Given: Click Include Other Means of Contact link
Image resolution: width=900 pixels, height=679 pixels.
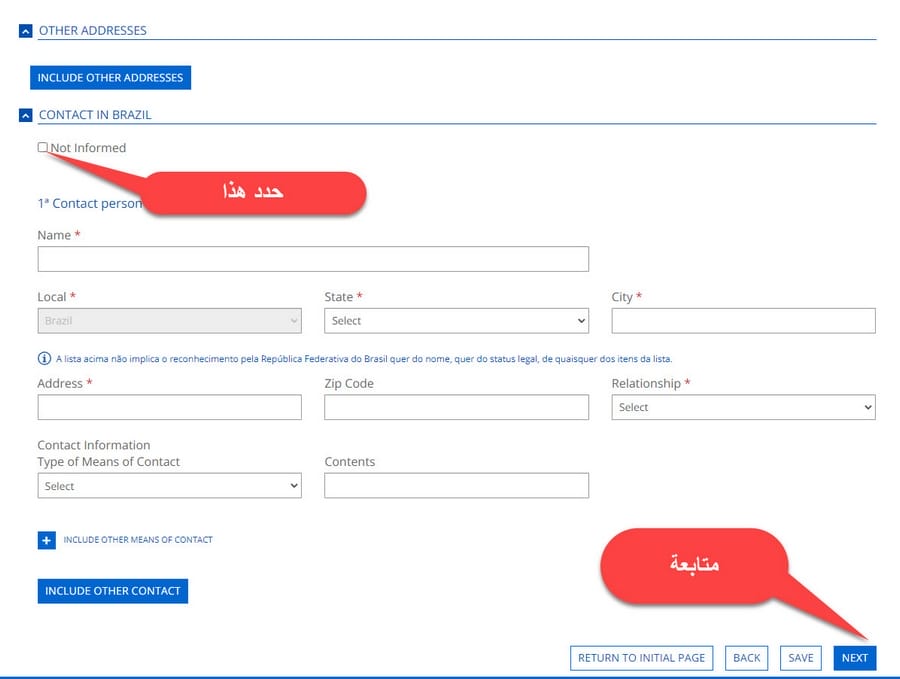Looking at the screenshot, I should (138, 540).
